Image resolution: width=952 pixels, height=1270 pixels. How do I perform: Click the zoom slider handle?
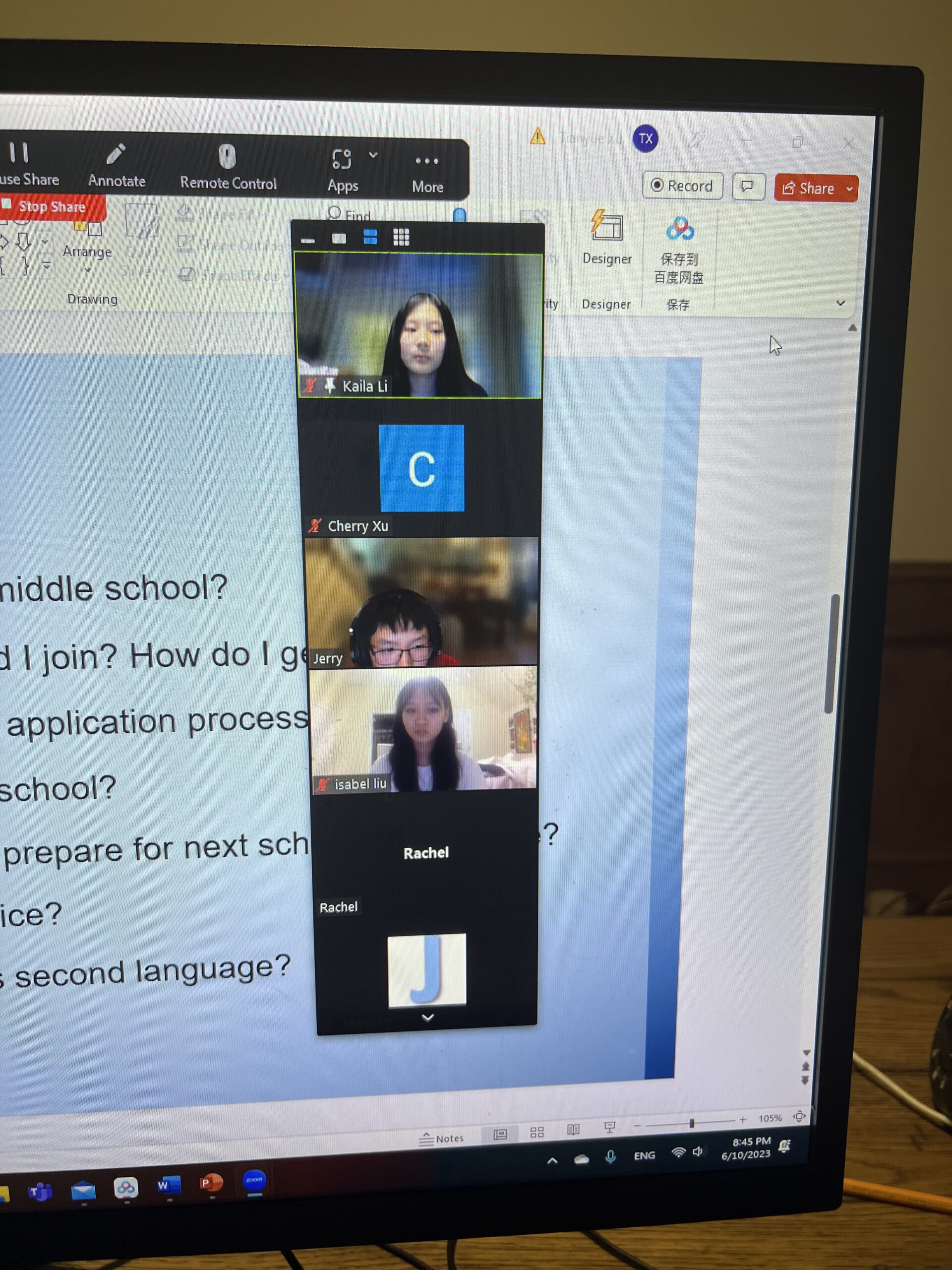[692, 1123]
